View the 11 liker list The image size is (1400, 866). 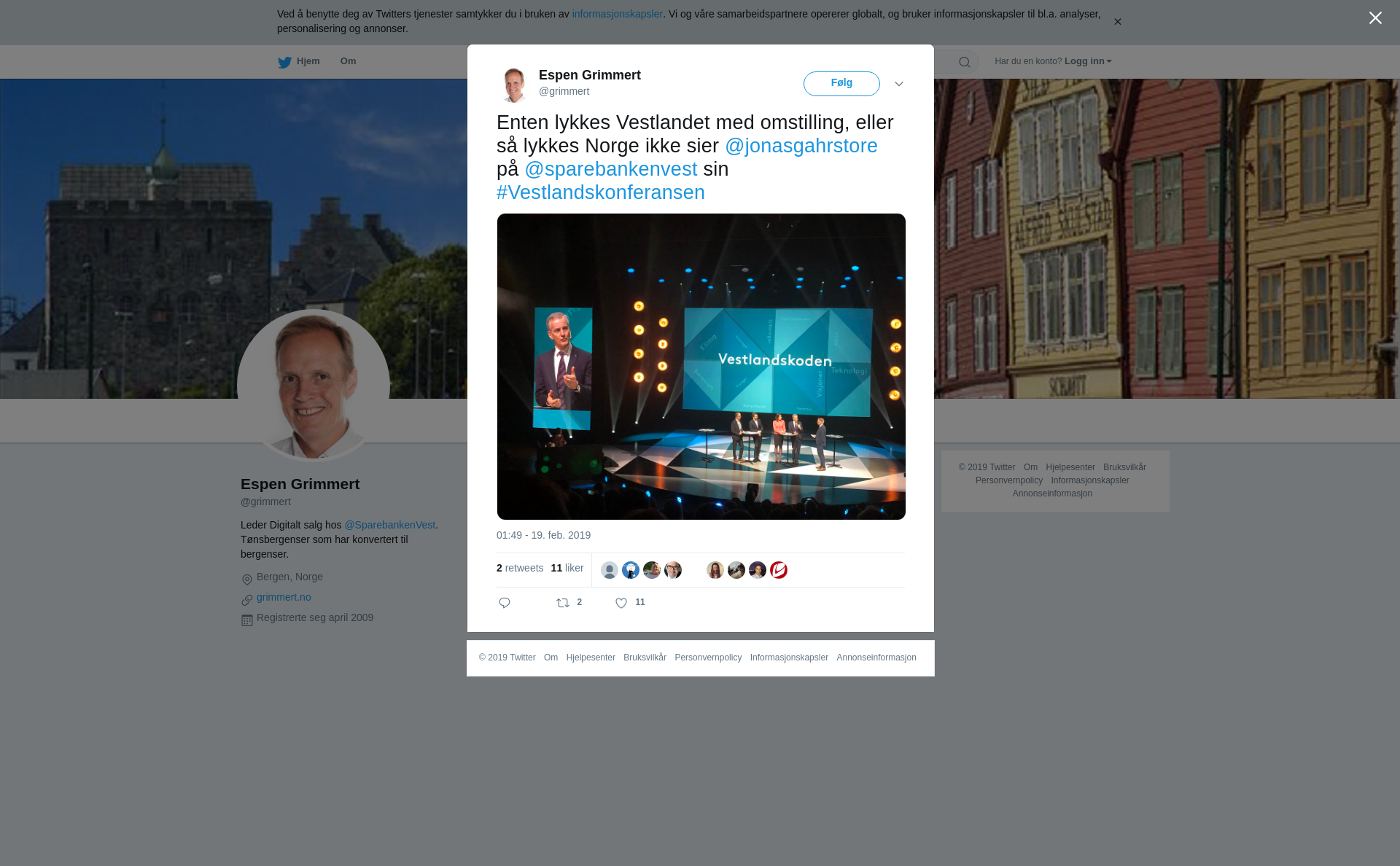[567, 568]
